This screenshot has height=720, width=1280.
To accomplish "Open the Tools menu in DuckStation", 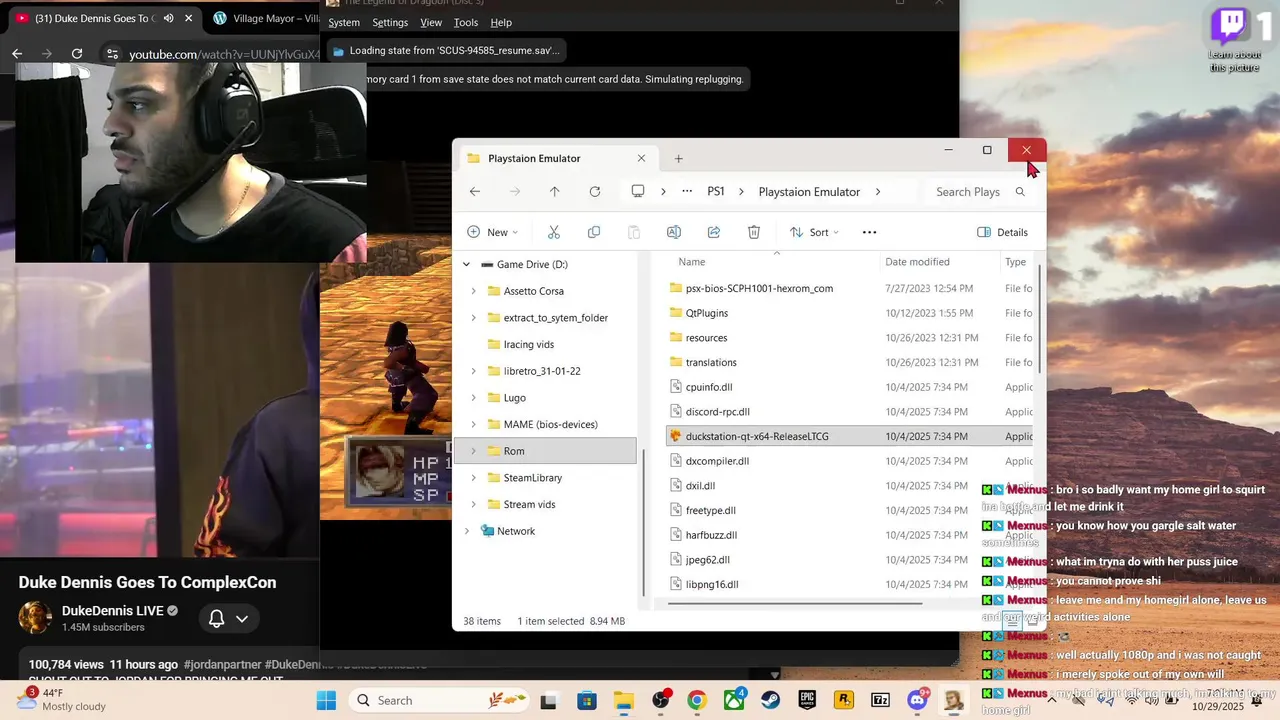I will [x=466, y=23].
